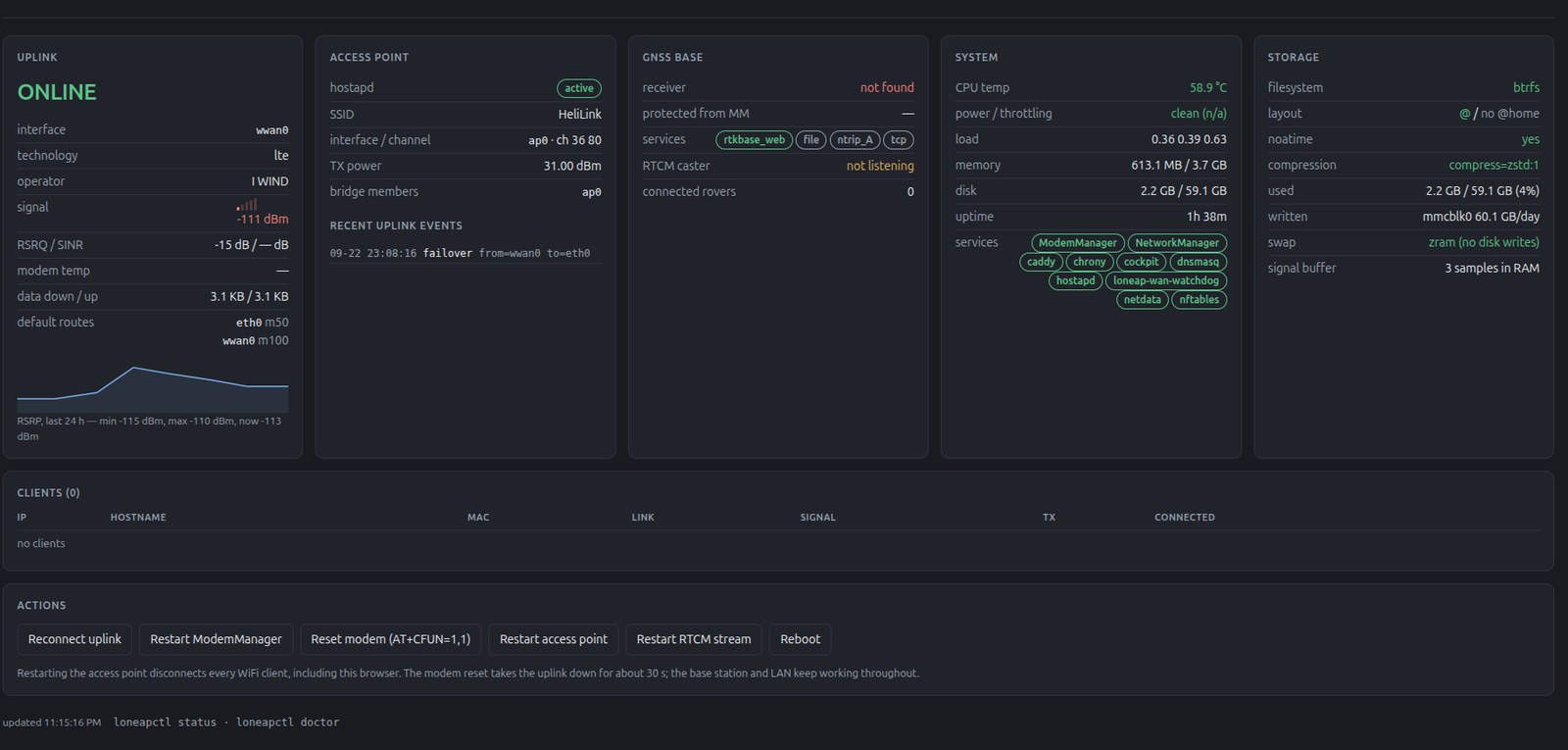Click the failover from=wwan0 to=eth0 event row
Image resolution: width=1568 pixels, height=750 pixels.
(465, 253)
